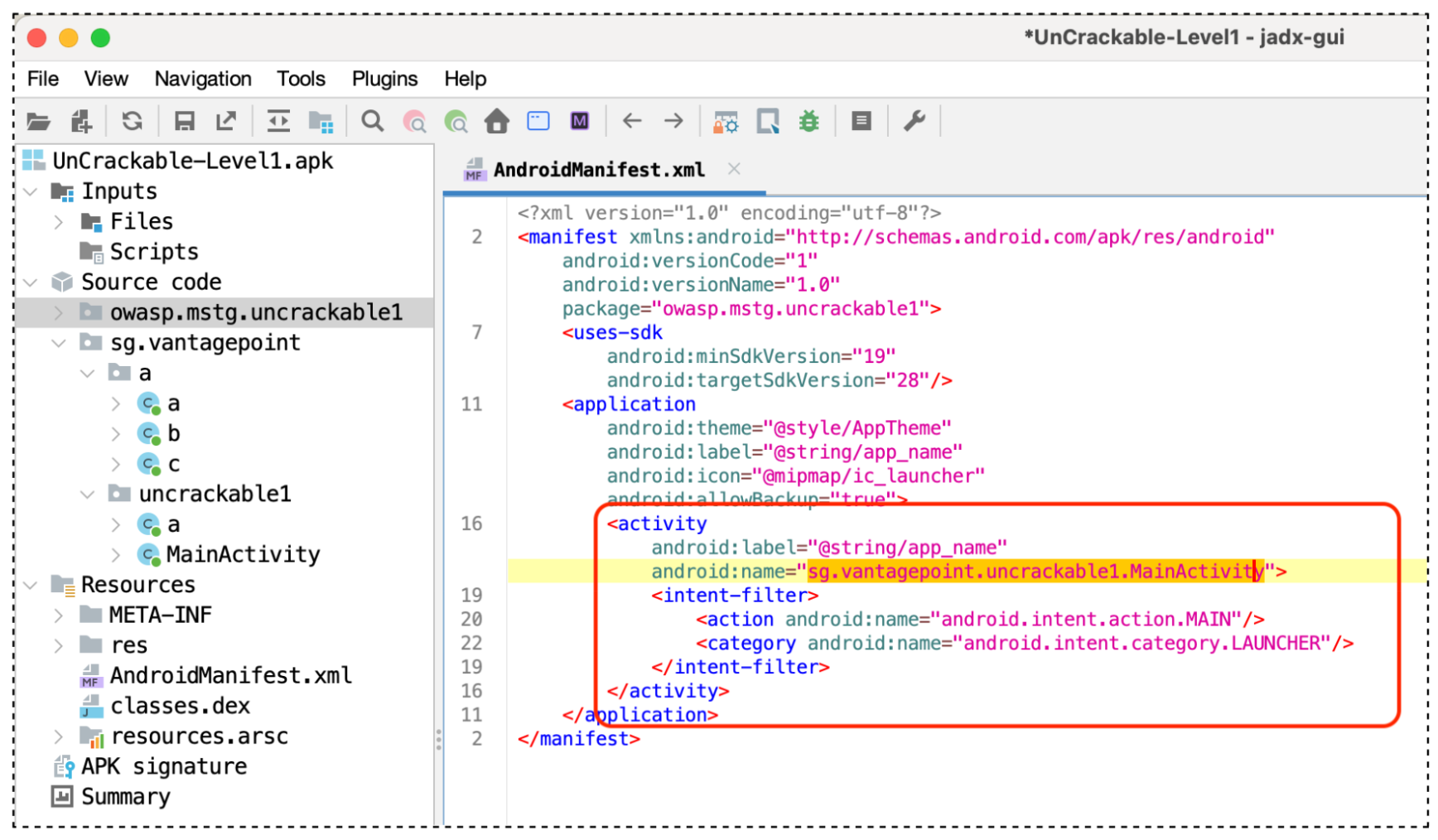The image size is (1438, 840).
Task: Save all via floppy disk icon
Action: pos(185,122)
